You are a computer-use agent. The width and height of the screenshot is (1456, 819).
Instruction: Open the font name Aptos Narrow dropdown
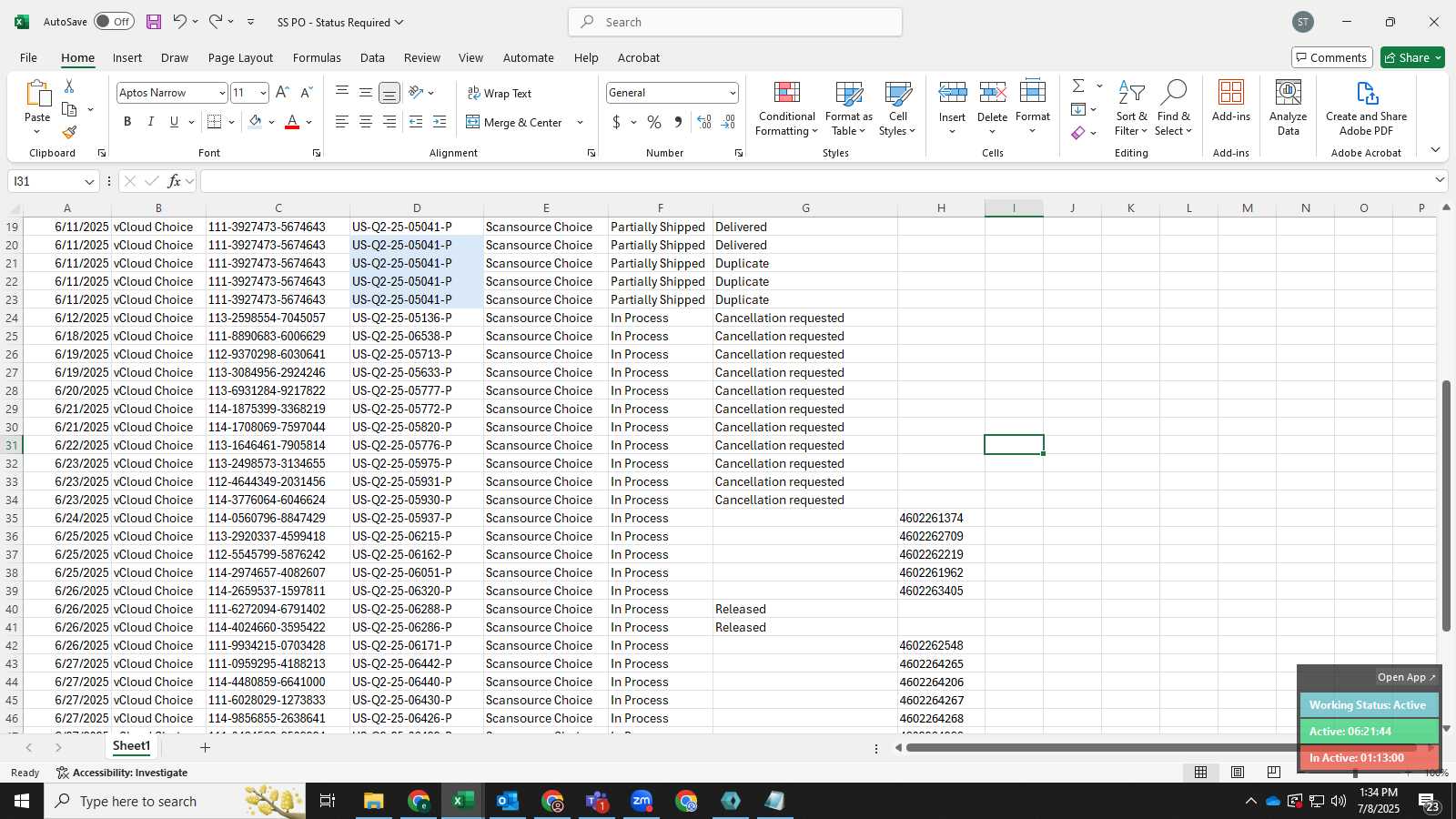[221, 93]
